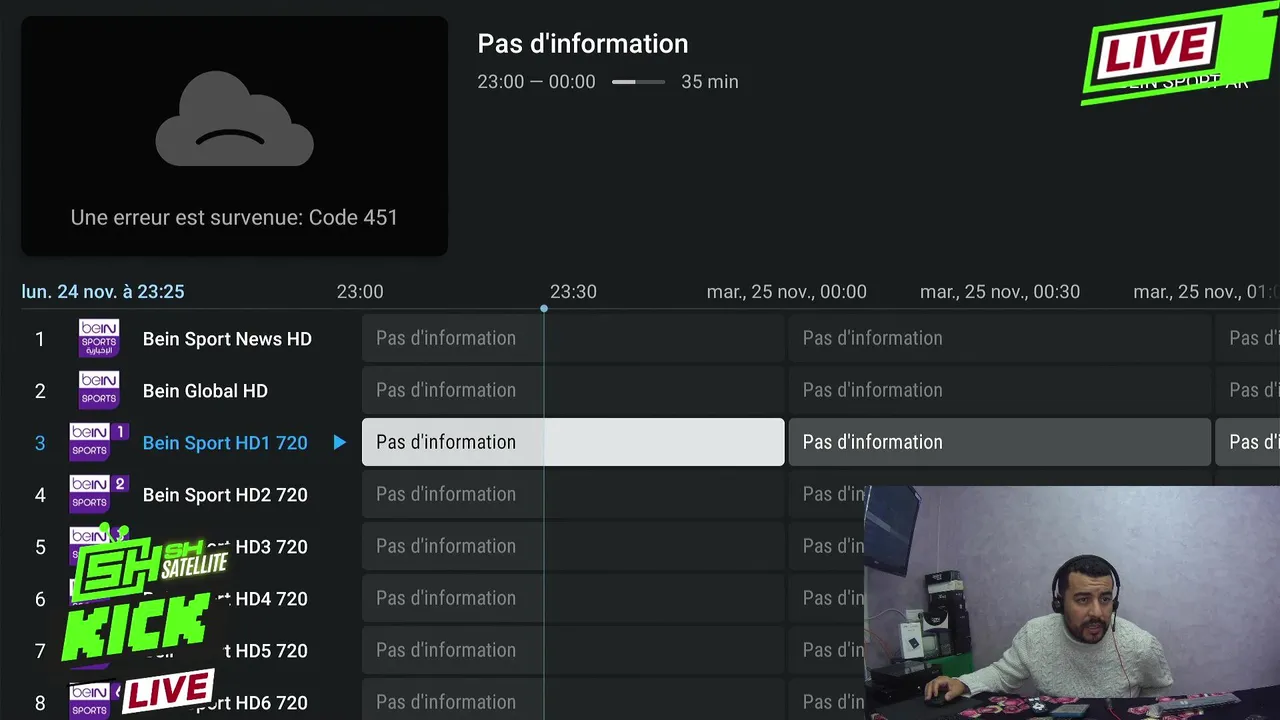This screenshot has height=720, width=1280.
Task: Click the Bein Global HD channel logo
Action: (x=99, y=391)
